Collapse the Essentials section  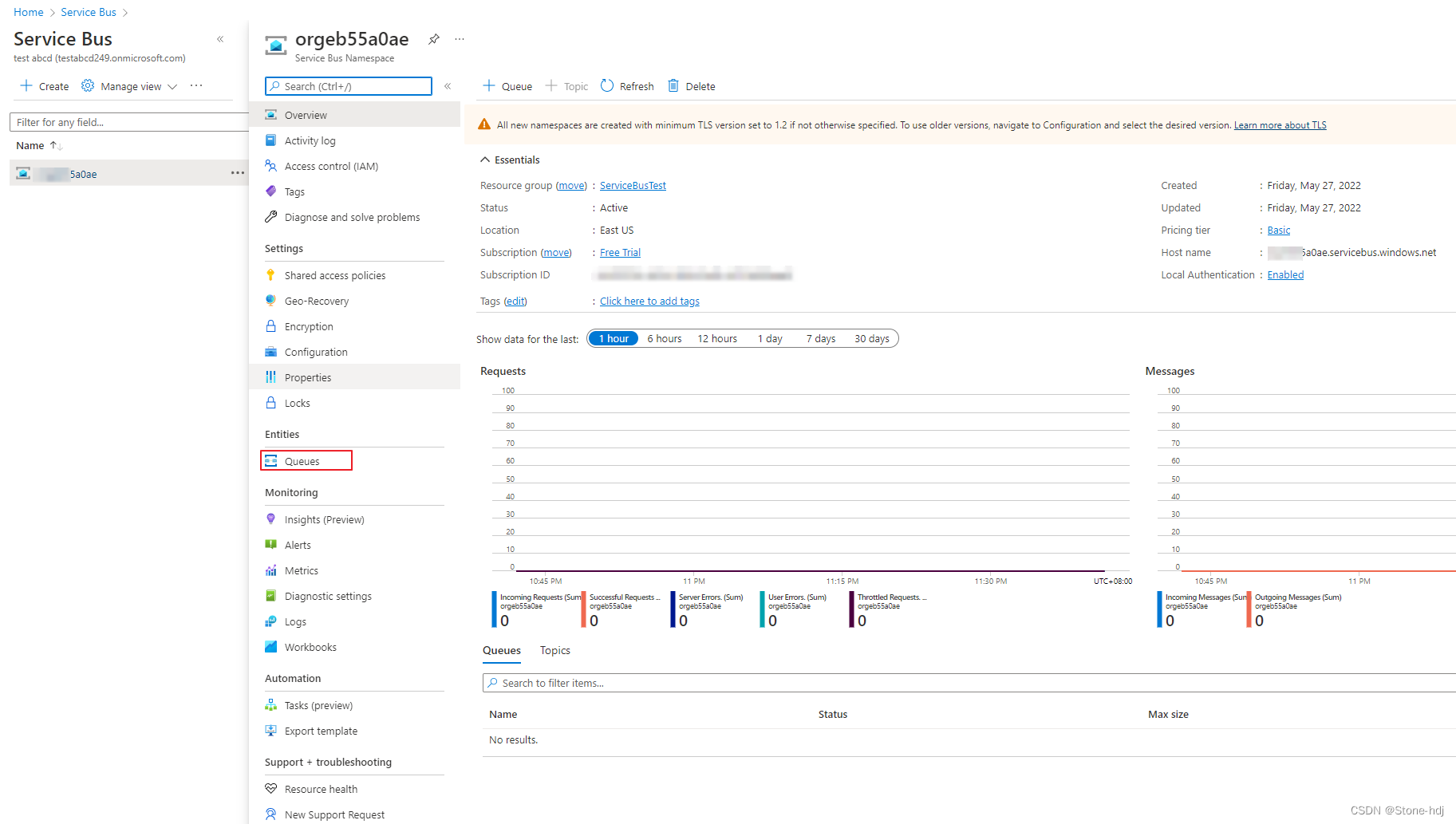point(510,160)
